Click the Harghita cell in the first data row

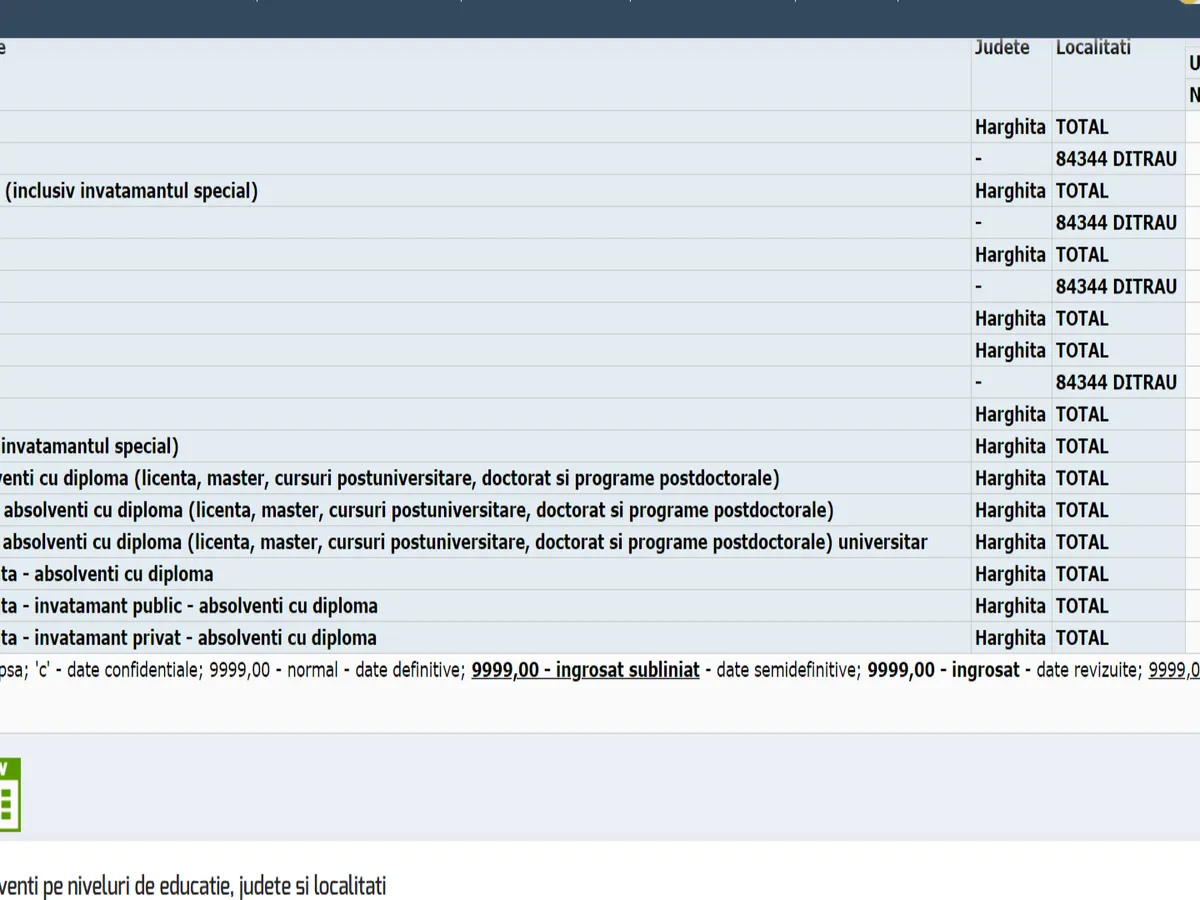click(1010, 127)
